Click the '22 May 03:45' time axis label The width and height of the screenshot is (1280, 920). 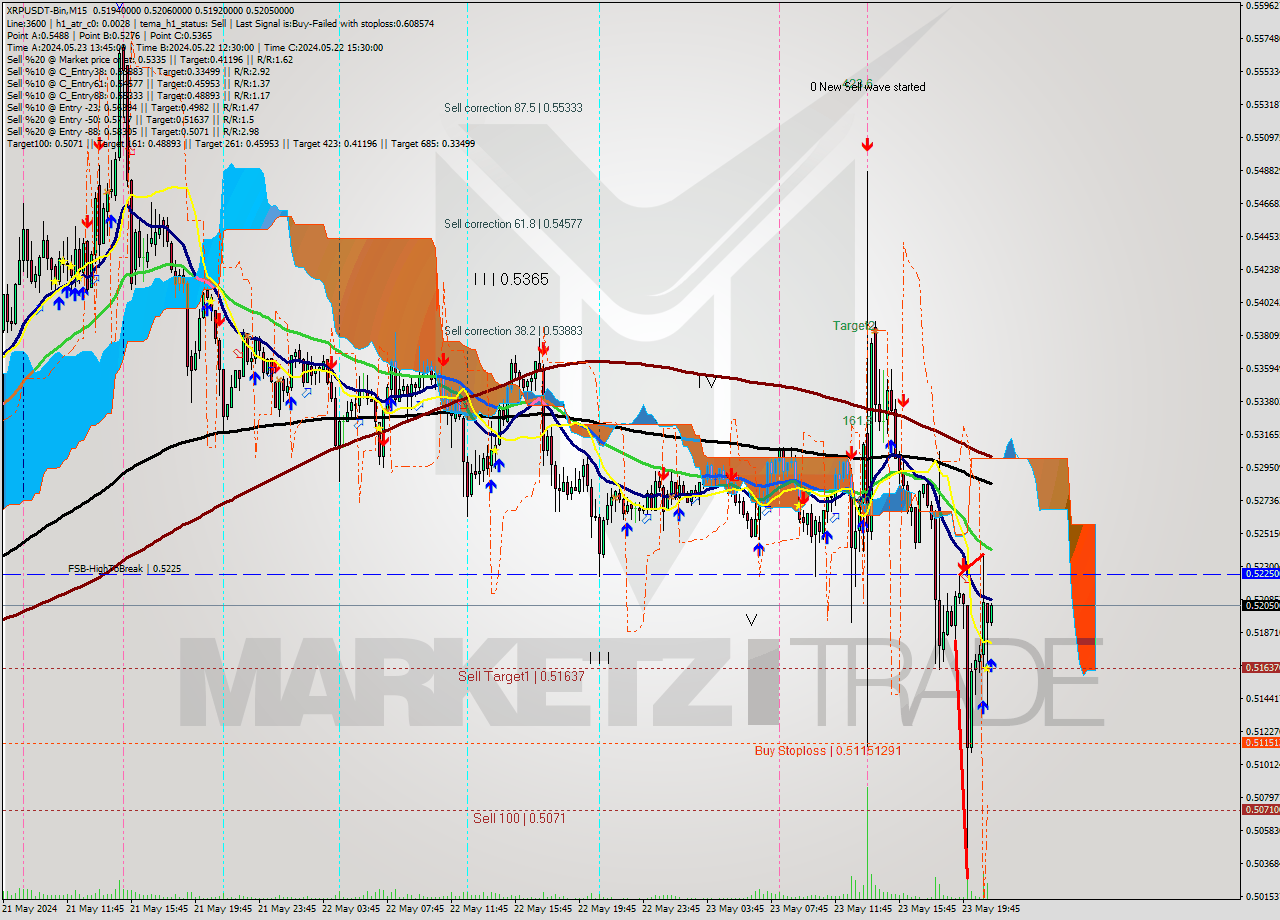tap(352, 909)
